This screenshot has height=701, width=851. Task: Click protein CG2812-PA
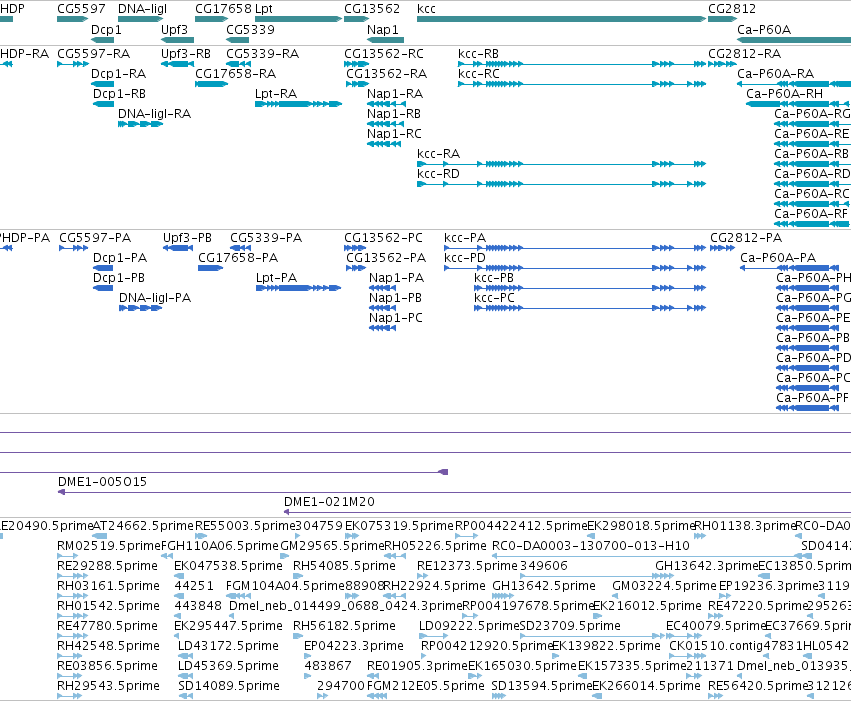746,238
